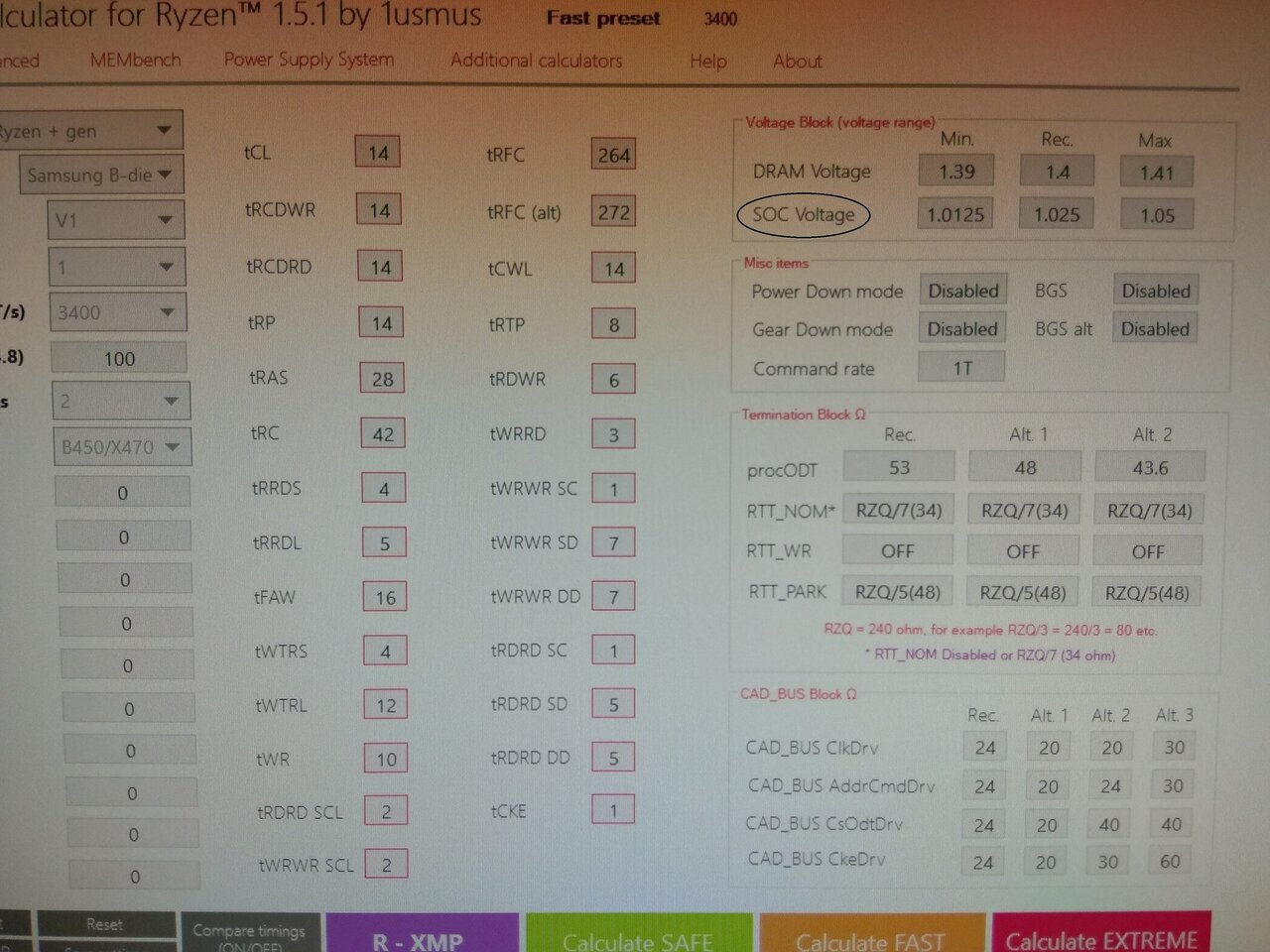The image size is (1270, 952).
Task: Select the tRDRD DD value field
Action: click(x=613, y=759)
